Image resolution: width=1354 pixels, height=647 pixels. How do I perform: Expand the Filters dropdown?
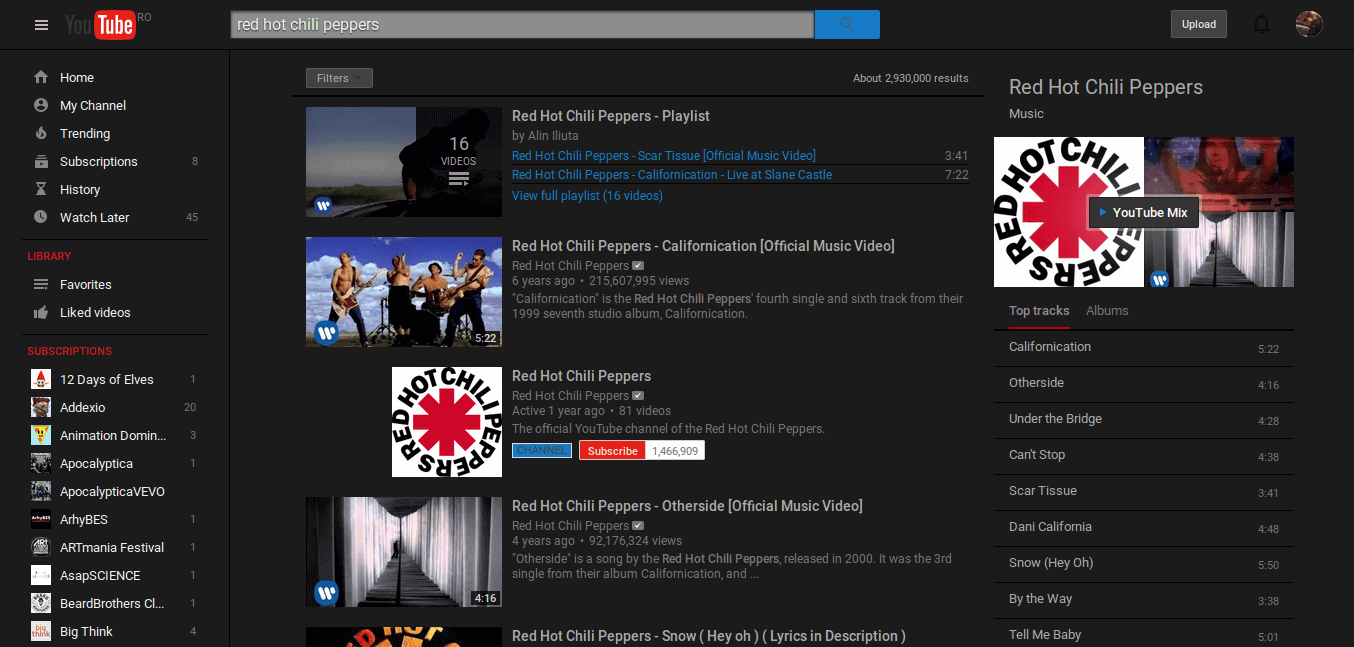tap(339, 78)
